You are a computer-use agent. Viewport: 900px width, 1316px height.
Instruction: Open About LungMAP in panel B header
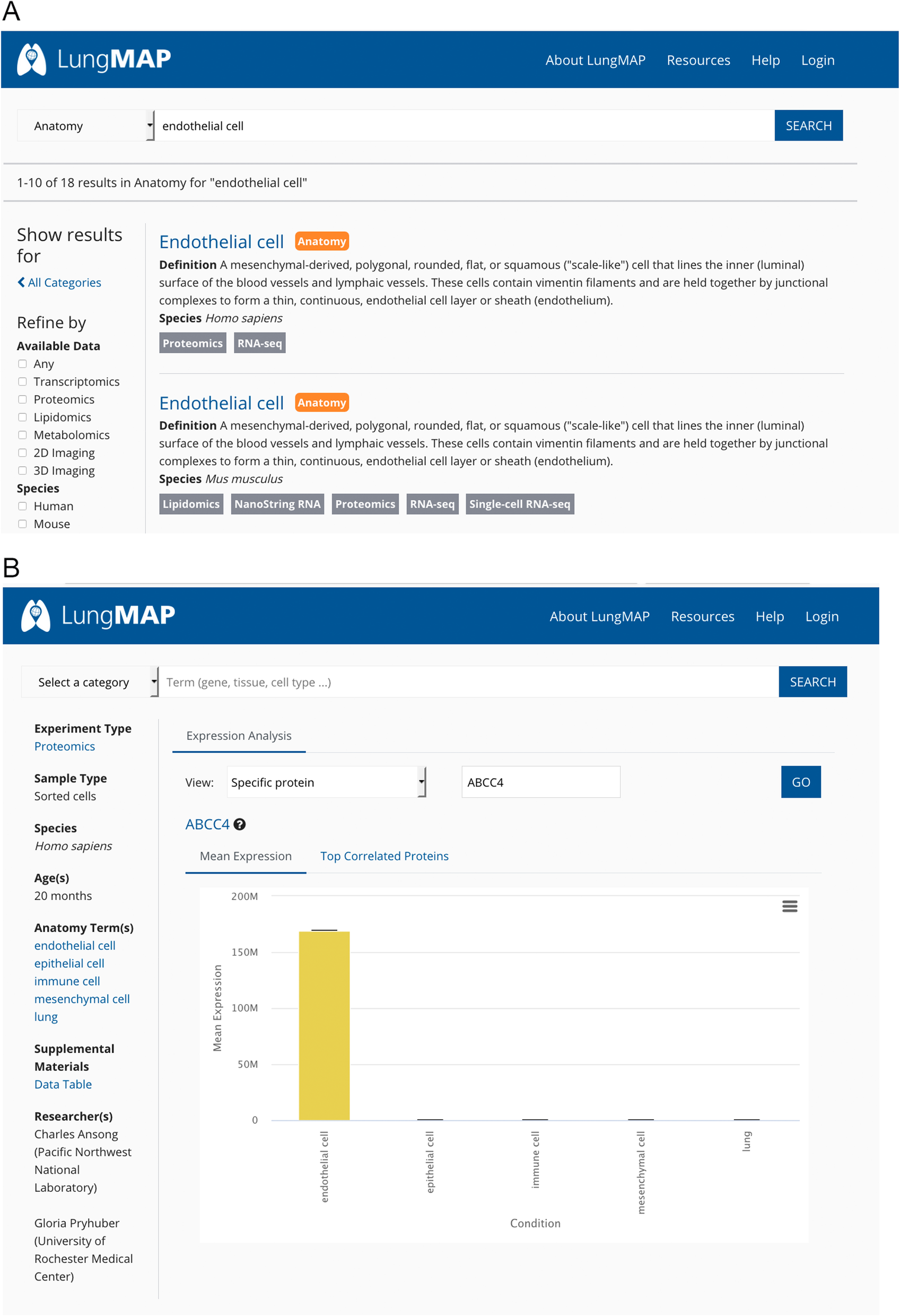599,616
